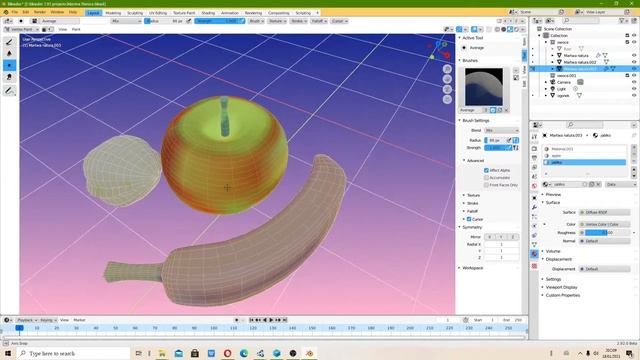The width and height of the screenshot is (640, 360).
Task: Select material preview shading mode
Action: pos(510,29)
